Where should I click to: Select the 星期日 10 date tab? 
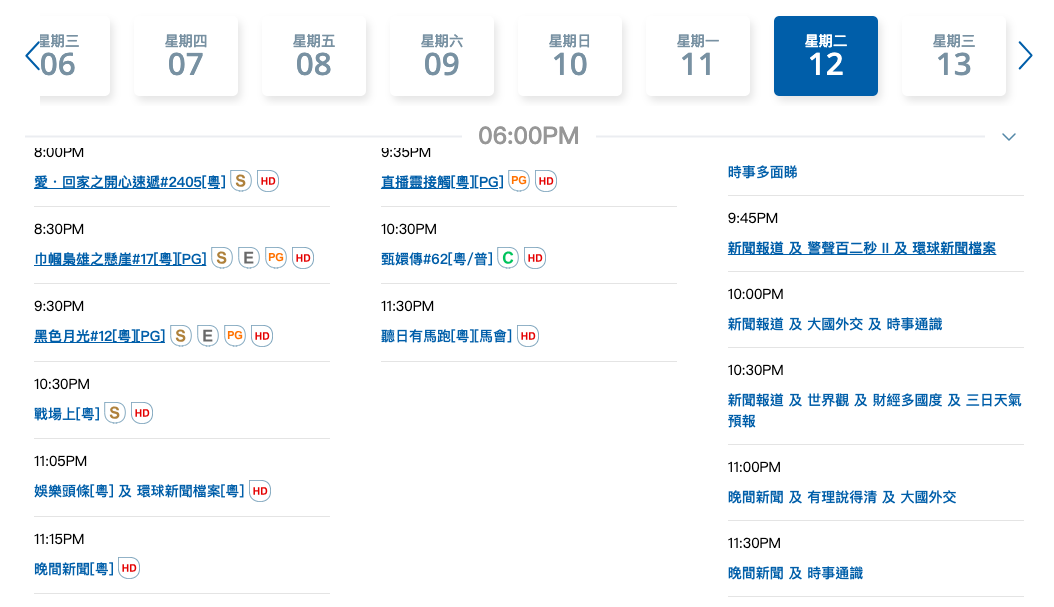pos(570,56)
